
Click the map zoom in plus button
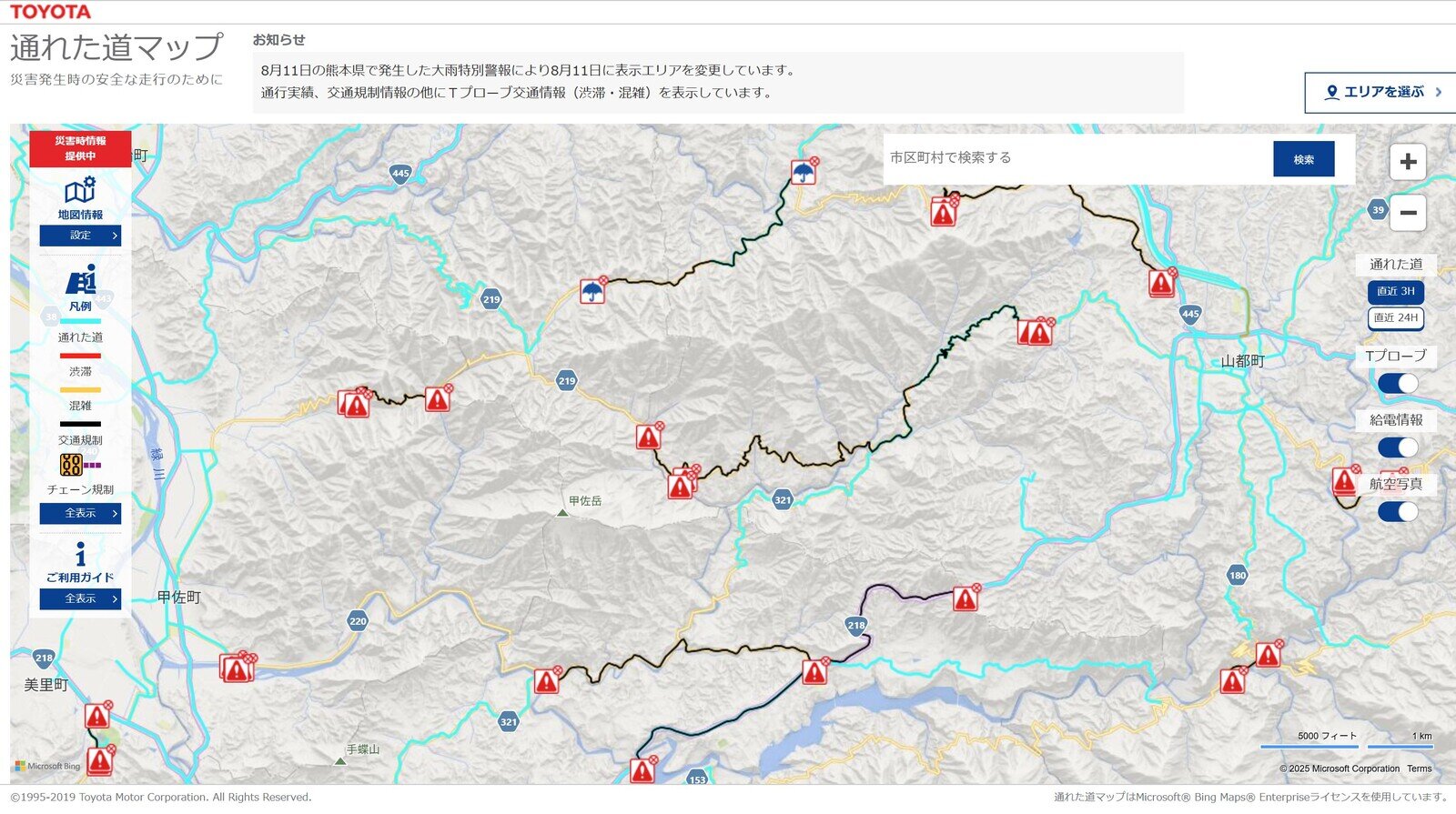[x=1408, y=162]
